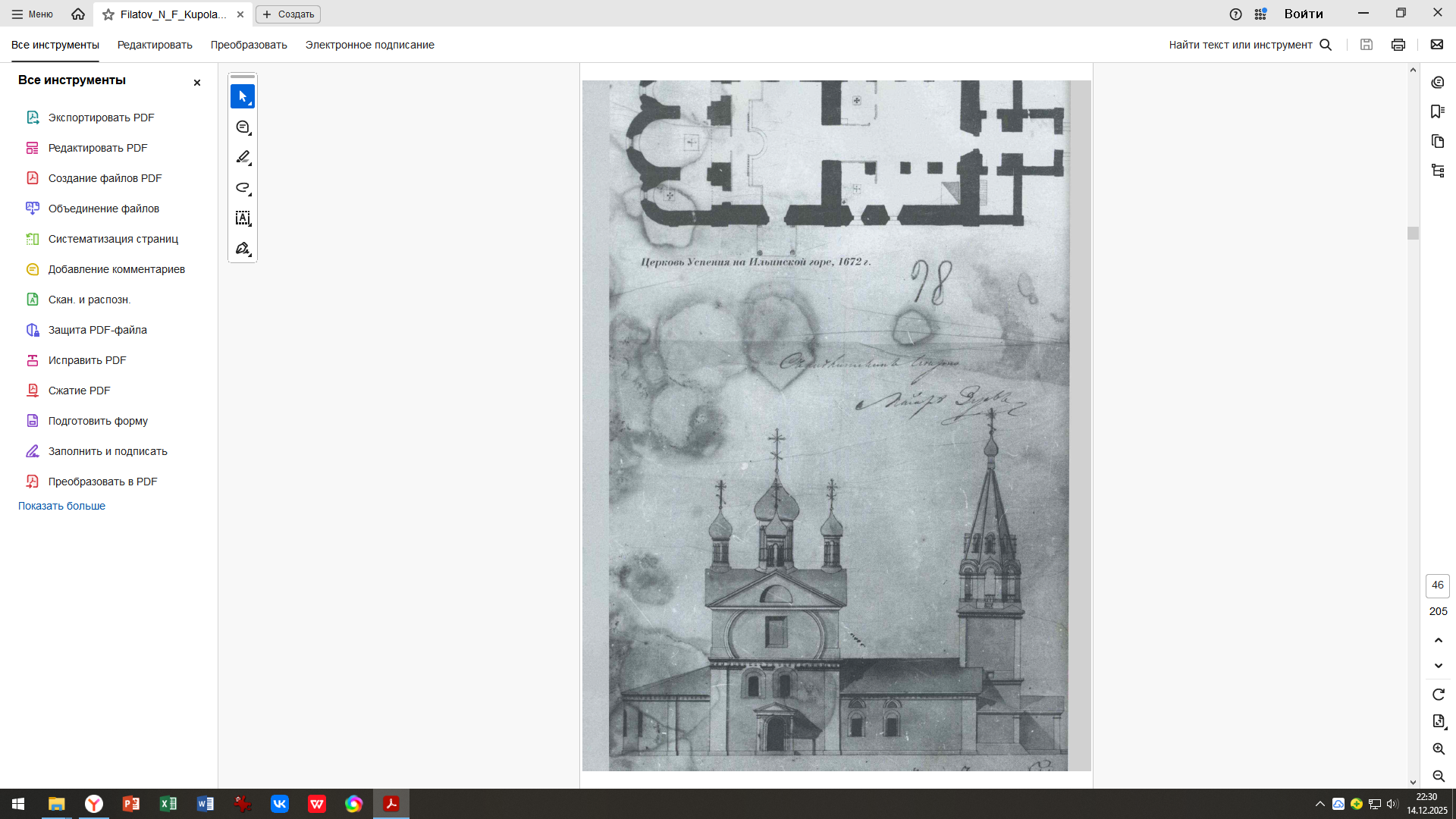1456x819 pixels.
Task: Close the Все инструменты panel
Action: (197, 83)
